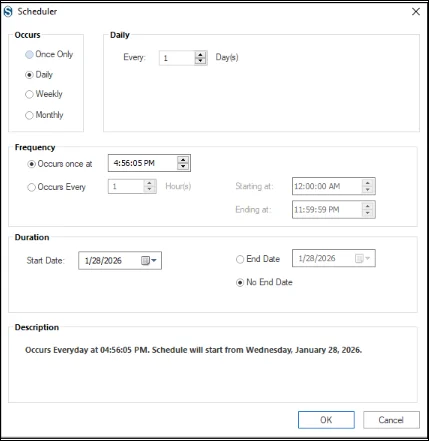The height and width of the screenshot is (441, 429).
Task: Click the Scheduler title text
Action: click(37, 12)
